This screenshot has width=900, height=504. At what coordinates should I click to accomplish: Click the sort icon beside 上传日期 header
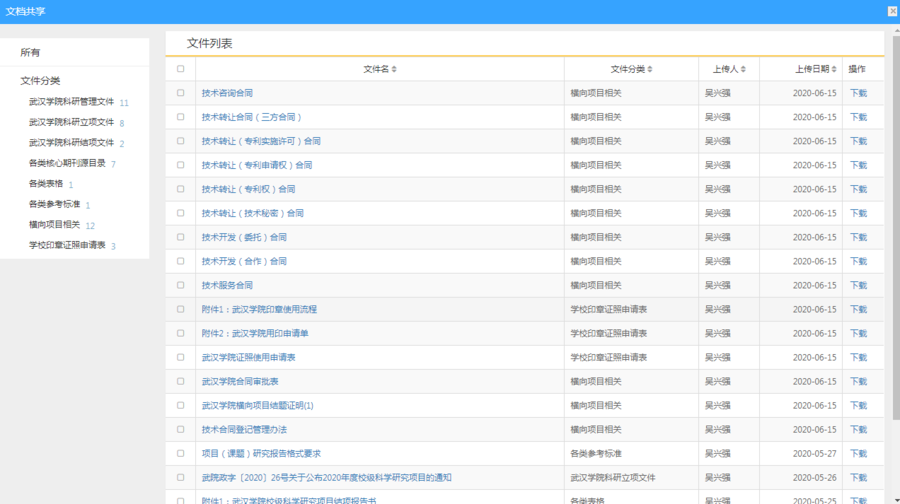[832, 70]
